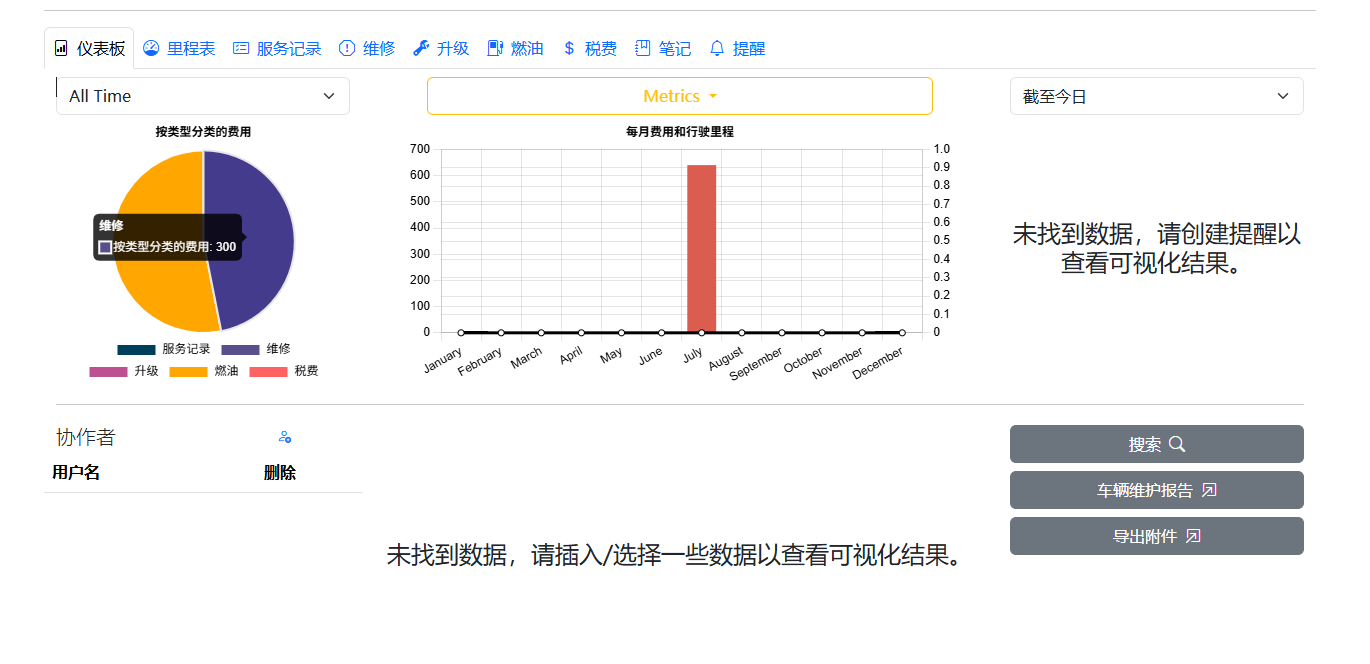
Task: Click the external-link icon beside 车辆维护报告
Action: coord(1209,490)
